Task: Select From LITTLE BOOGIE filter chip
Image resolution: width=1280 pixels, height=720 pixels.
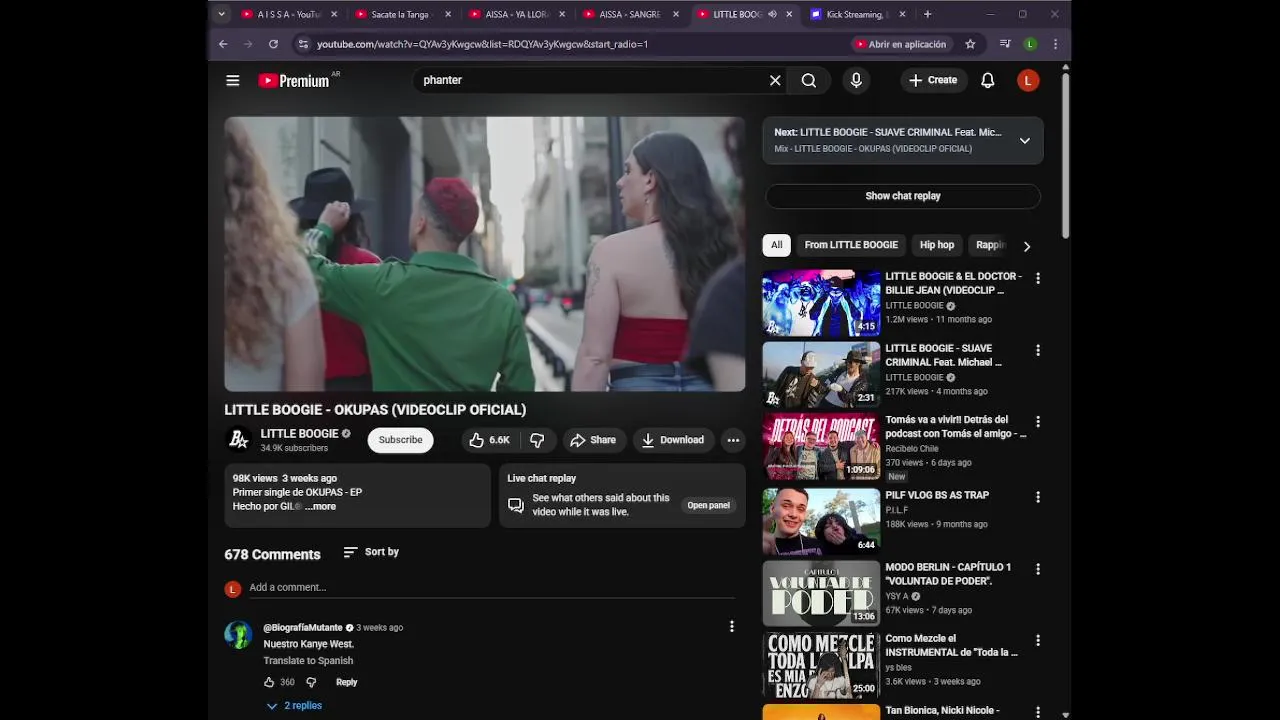Action: 851,245
